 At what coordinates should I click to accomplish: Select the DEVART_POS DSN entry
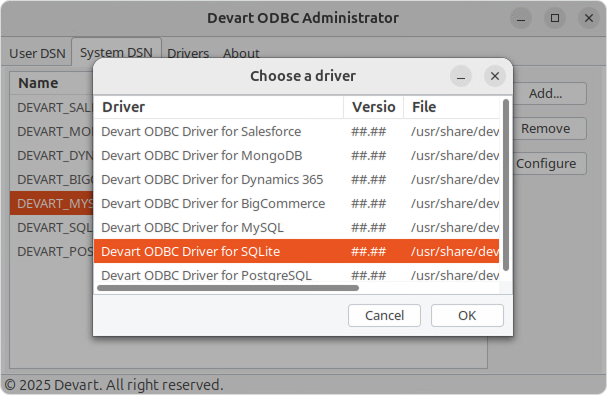51,252
